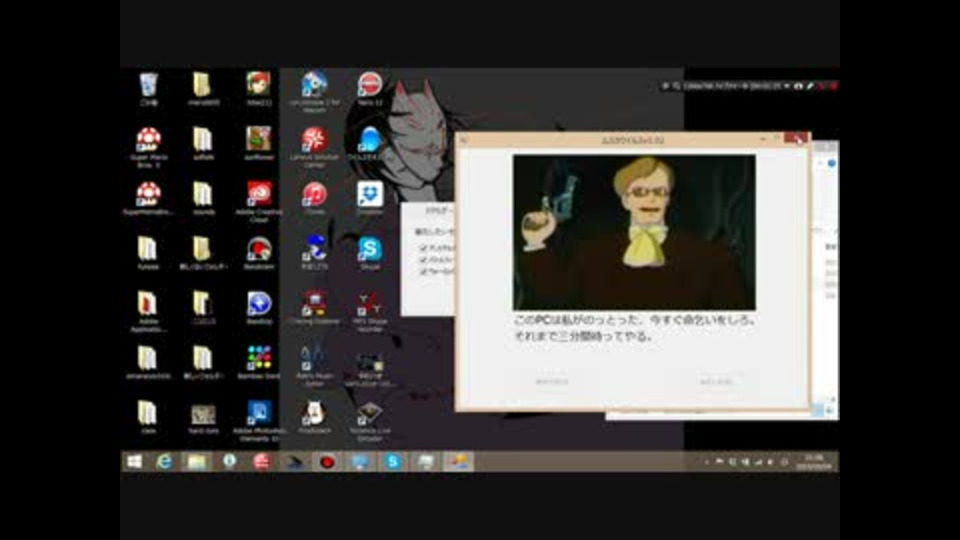960x540 pixels.
Task: Launch Bamboo Dock colorful dots icon
Action: (259, 359)
